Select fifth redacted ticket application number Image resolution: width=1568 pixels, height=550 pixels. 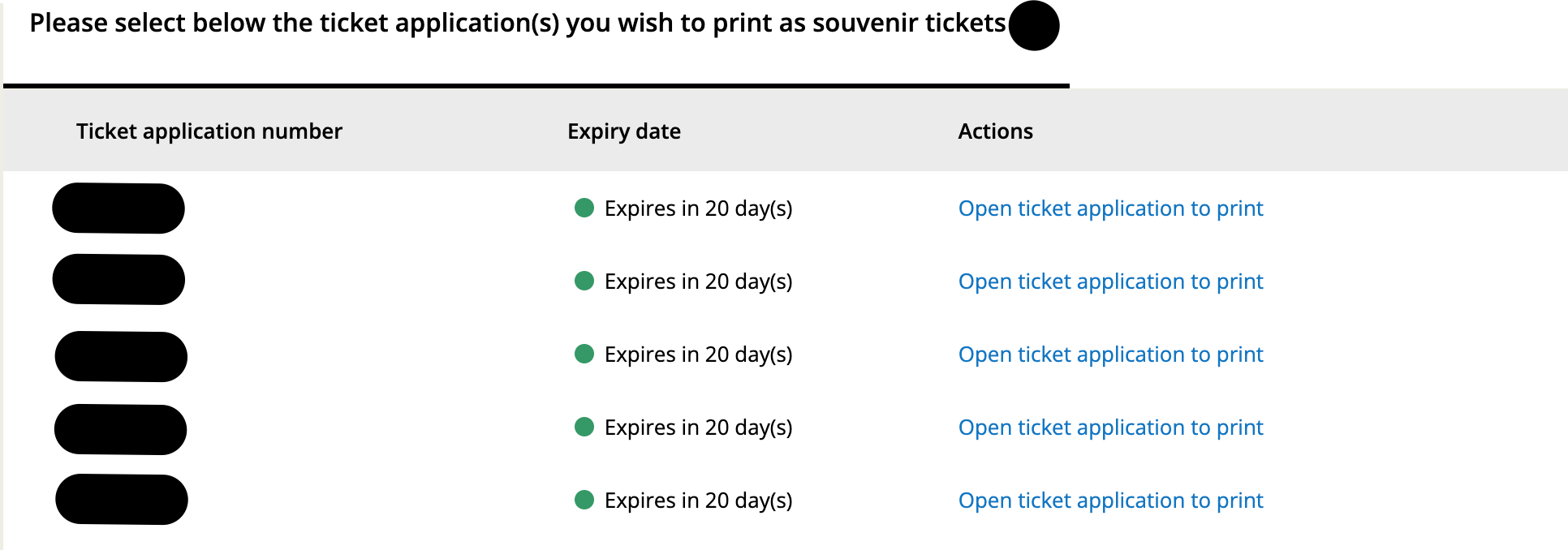(122, 500)
